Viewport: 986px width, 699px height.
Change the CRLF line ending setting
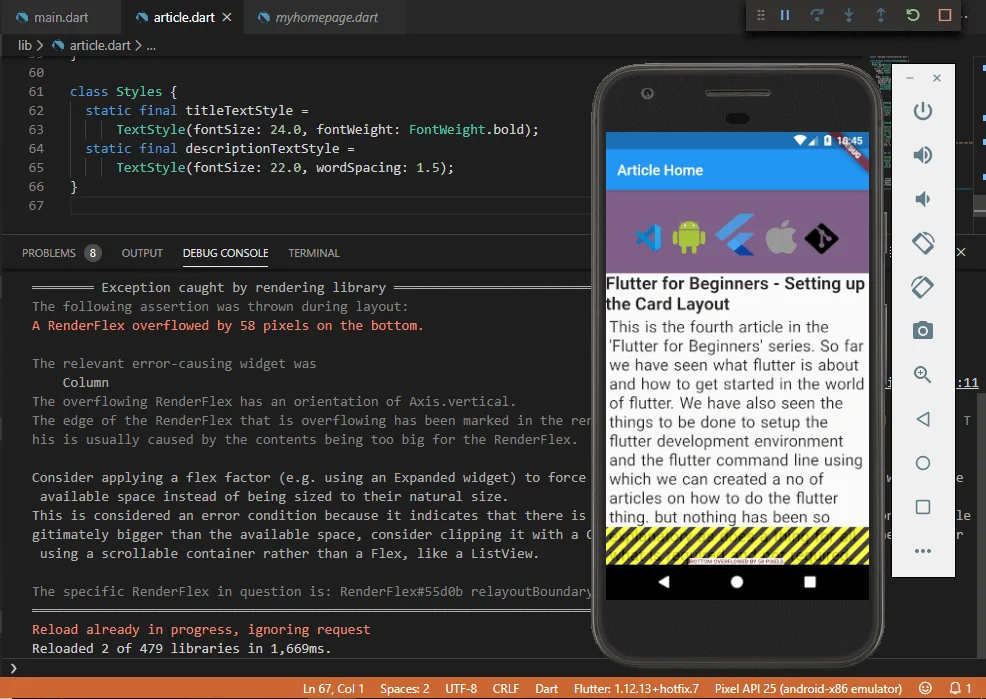click(506, 689)
